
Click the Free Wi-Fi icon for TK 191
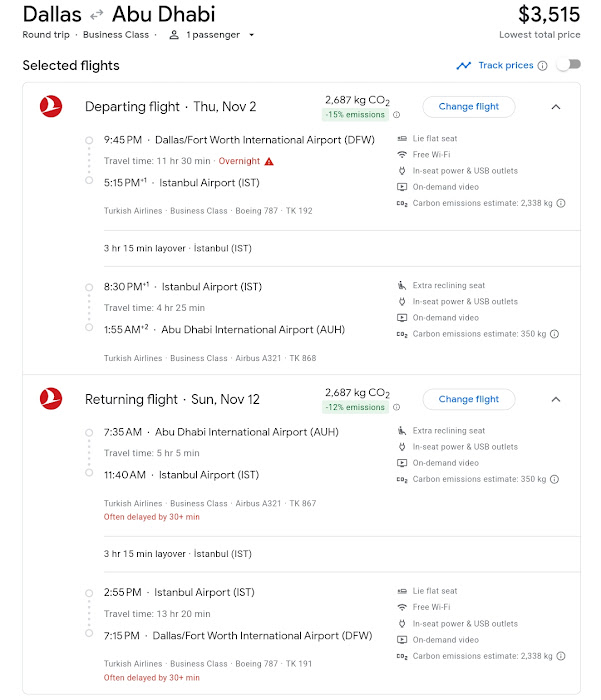pyautogui.click(x=402, y=607)
